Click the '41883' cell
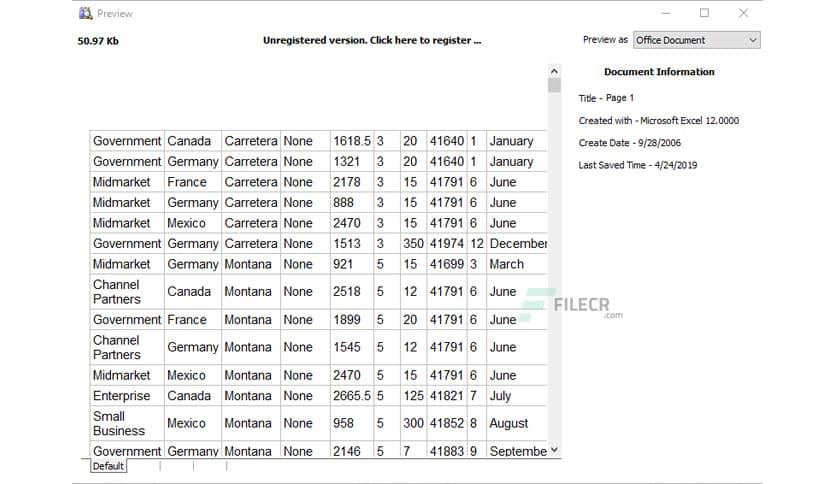Viewport: 836px width, 484px height. click(x=447, y=450)
